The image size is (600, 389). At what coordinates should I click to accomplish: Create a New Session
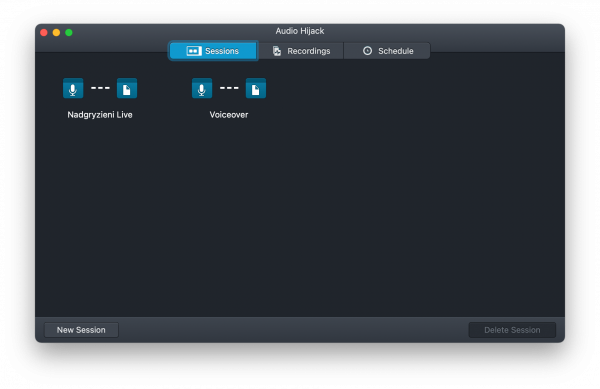(81, 330)
